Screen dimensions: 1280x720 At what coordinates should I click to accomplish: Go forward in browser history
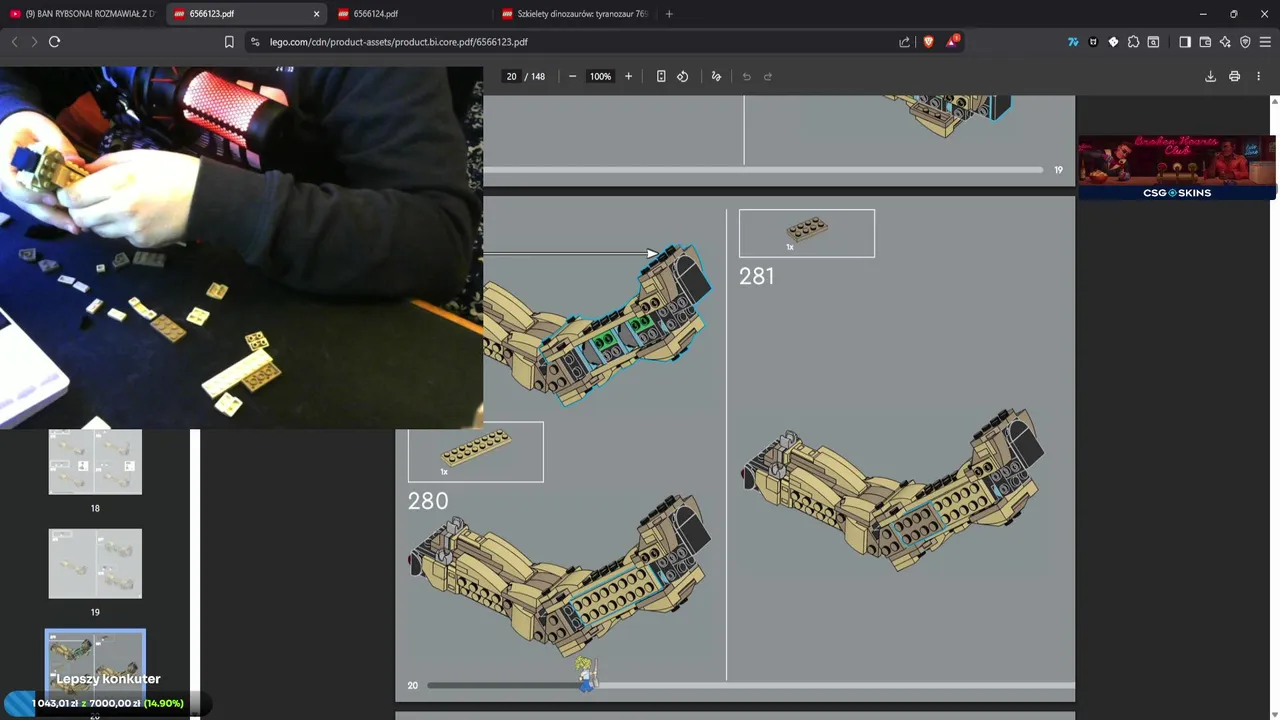click(34, 42)
